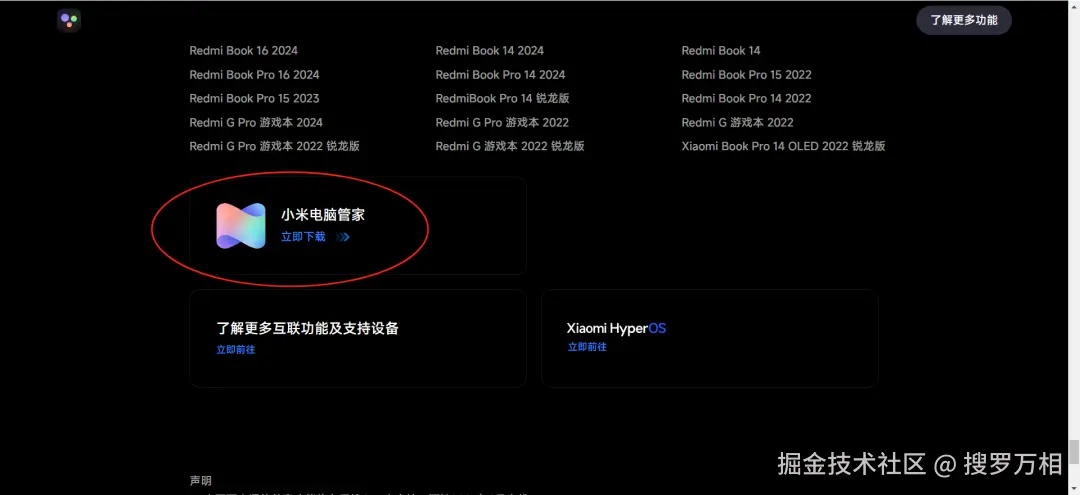Click the 声明 heading text
The width and height of the screenshot is (1080, 495).
[200, 481]
